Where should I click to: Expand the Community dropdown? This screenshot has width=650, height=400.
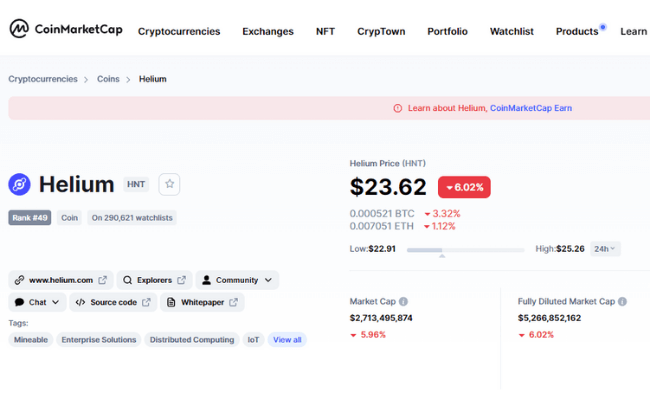point(237,280)
